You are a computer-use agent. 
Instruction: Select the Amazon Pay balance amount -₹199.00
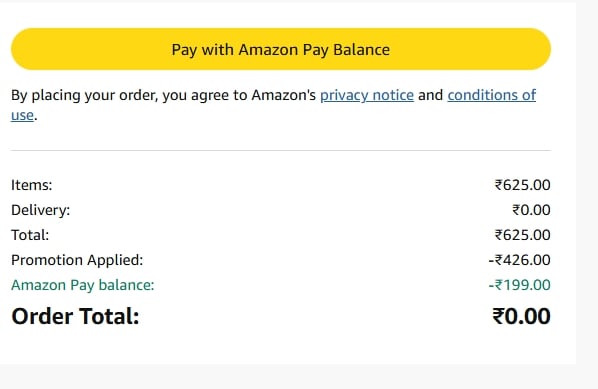[x=519, y=285]
